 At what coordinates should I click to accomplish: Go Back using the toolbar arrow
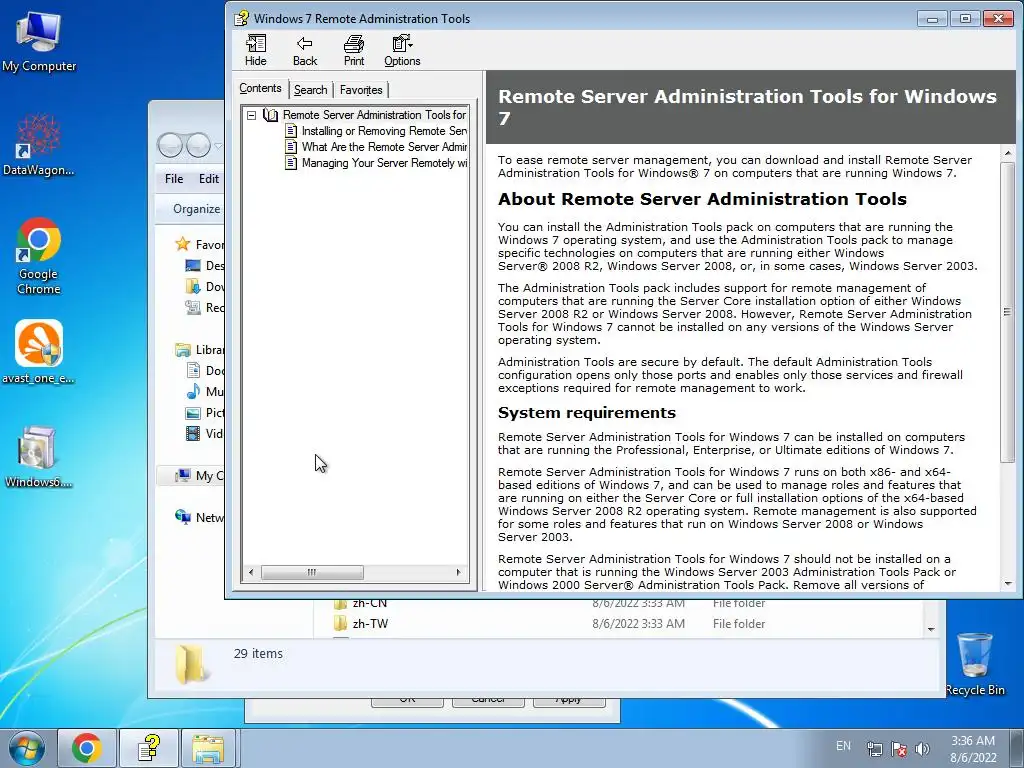tap(304, 50)
